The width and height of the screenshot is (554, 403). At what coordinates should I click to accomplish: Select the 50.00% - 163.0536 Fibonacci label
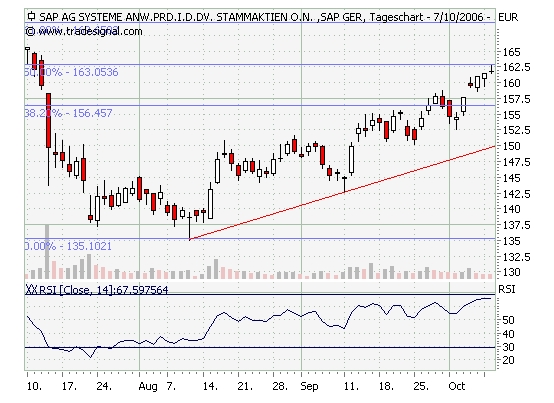[71, 72]
